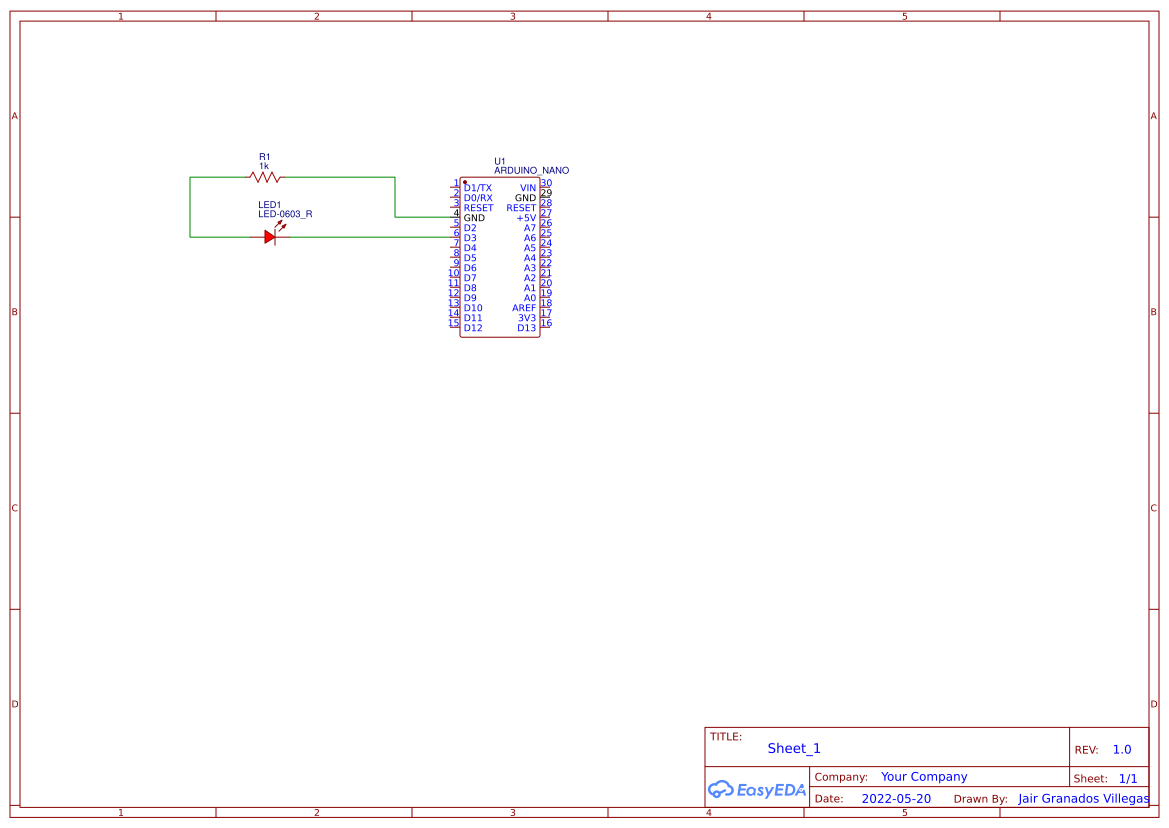Click the GND label at pin 29

[526, 198]
